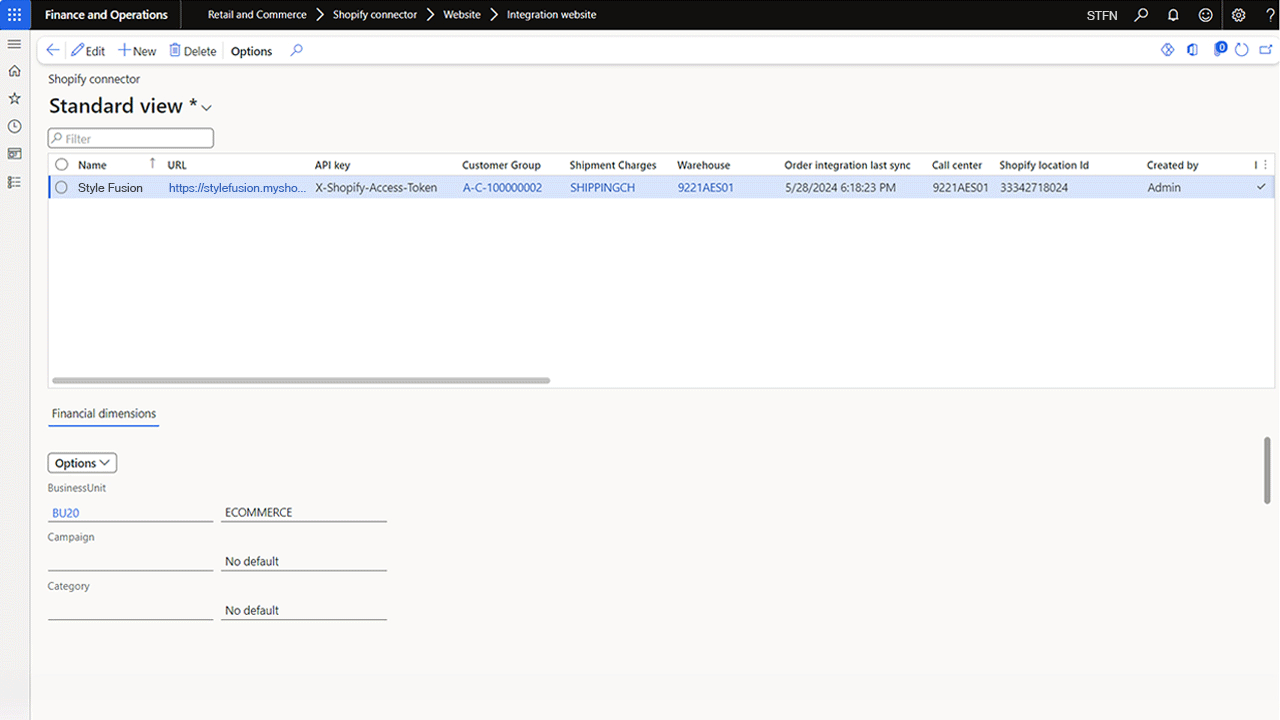This screenshot has width=1280, height=720.
Task: Click the empty Campaign value field
Action: [x=130, y=561]
